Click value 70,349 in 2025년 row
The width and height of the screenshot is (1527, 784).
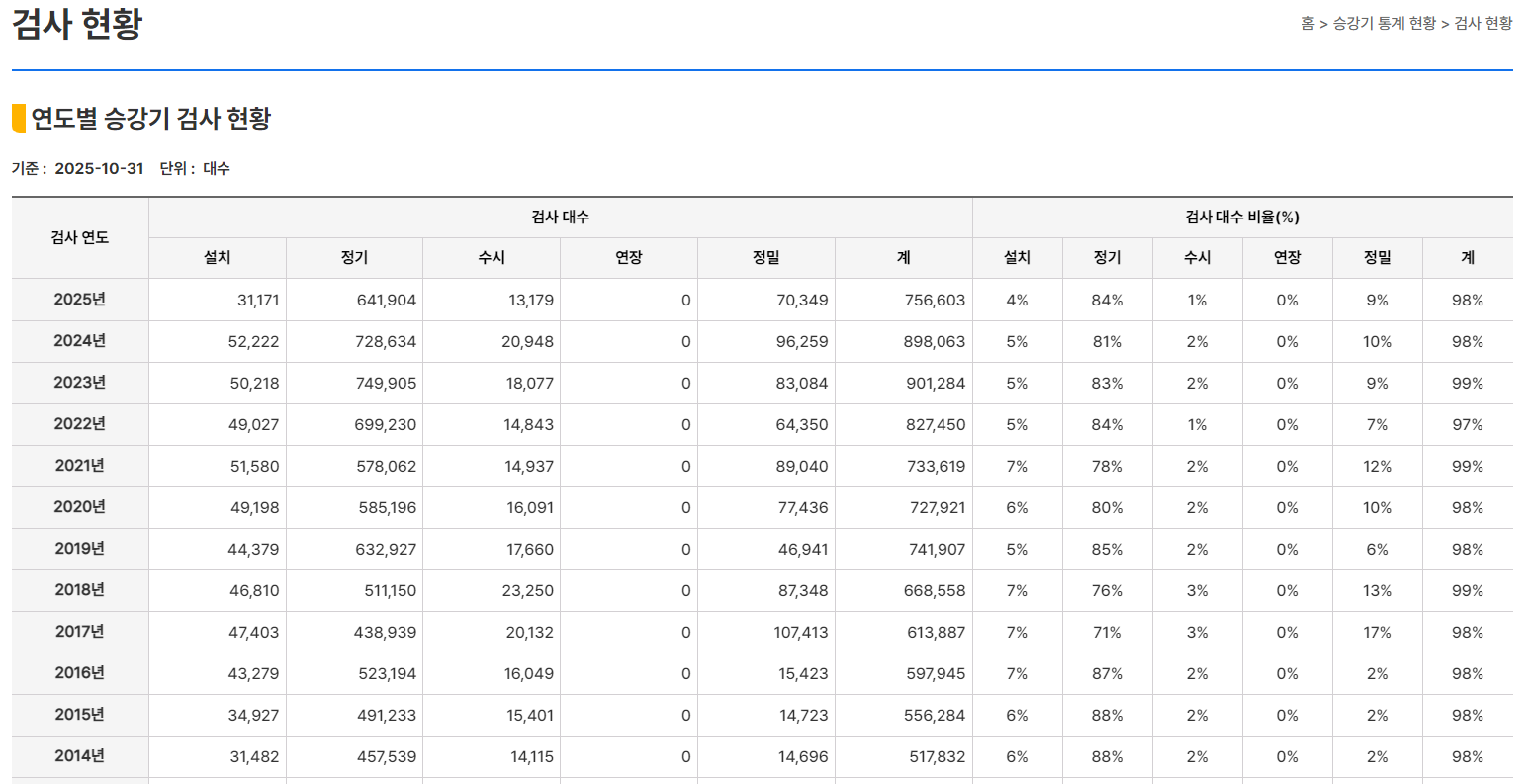pos(802,301)
